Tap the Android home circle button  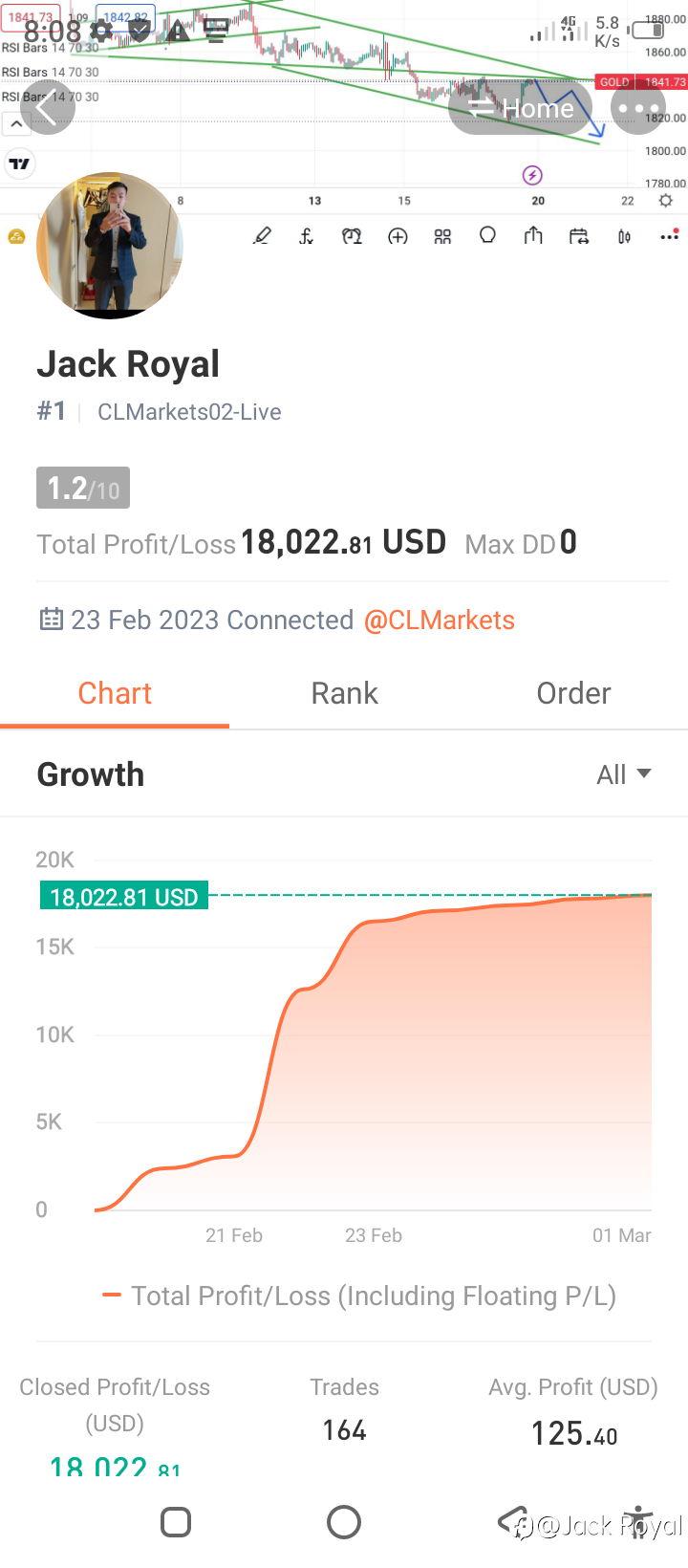coord(344,1522)
